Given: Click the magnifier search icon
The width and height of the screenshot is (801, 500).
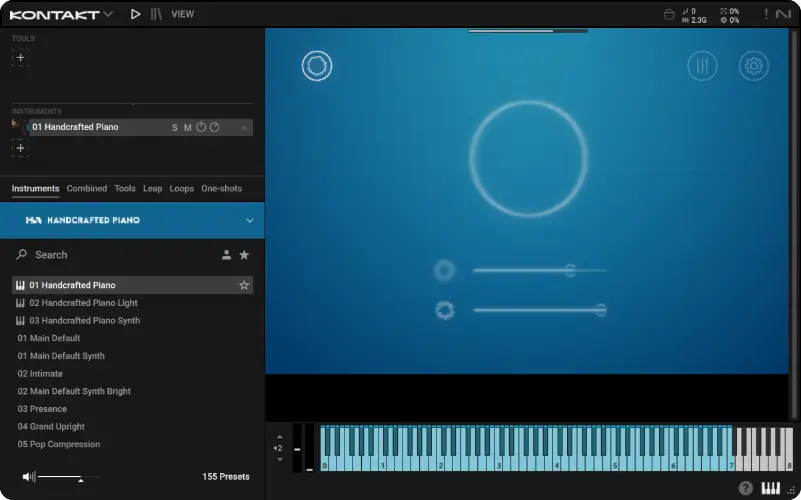Looking at the screenshot, I should [21, 254].
